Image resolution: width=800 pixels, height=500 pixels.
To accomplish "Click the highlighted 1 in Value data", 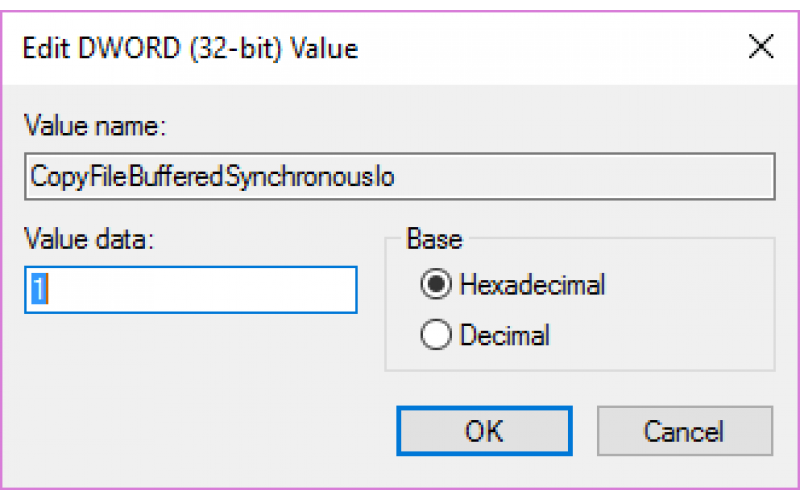I will 39,289.
